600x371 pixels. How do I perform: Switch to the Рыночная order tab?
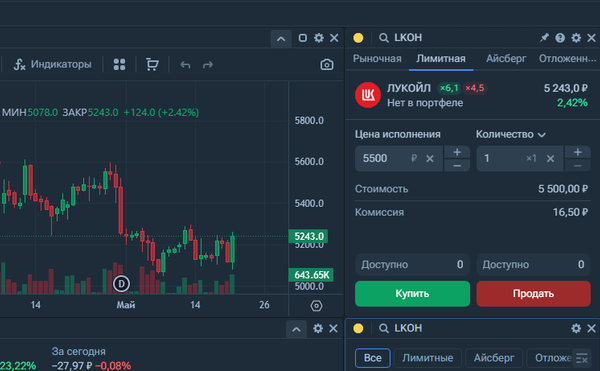(377, 59)
